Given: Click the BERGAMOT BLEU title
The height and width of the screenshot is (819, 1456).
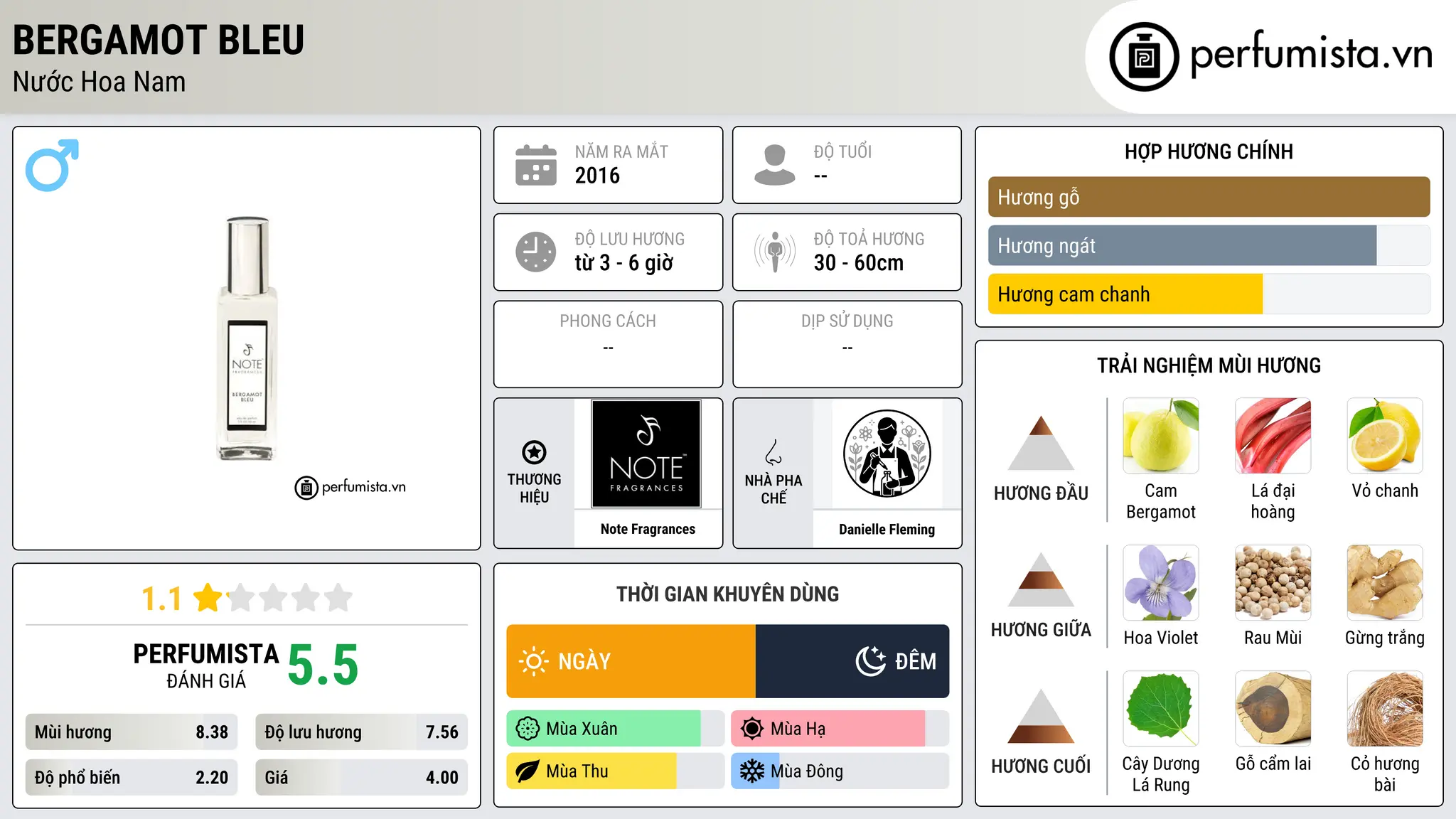Looking at the screenshot, I should coord(159,40).
